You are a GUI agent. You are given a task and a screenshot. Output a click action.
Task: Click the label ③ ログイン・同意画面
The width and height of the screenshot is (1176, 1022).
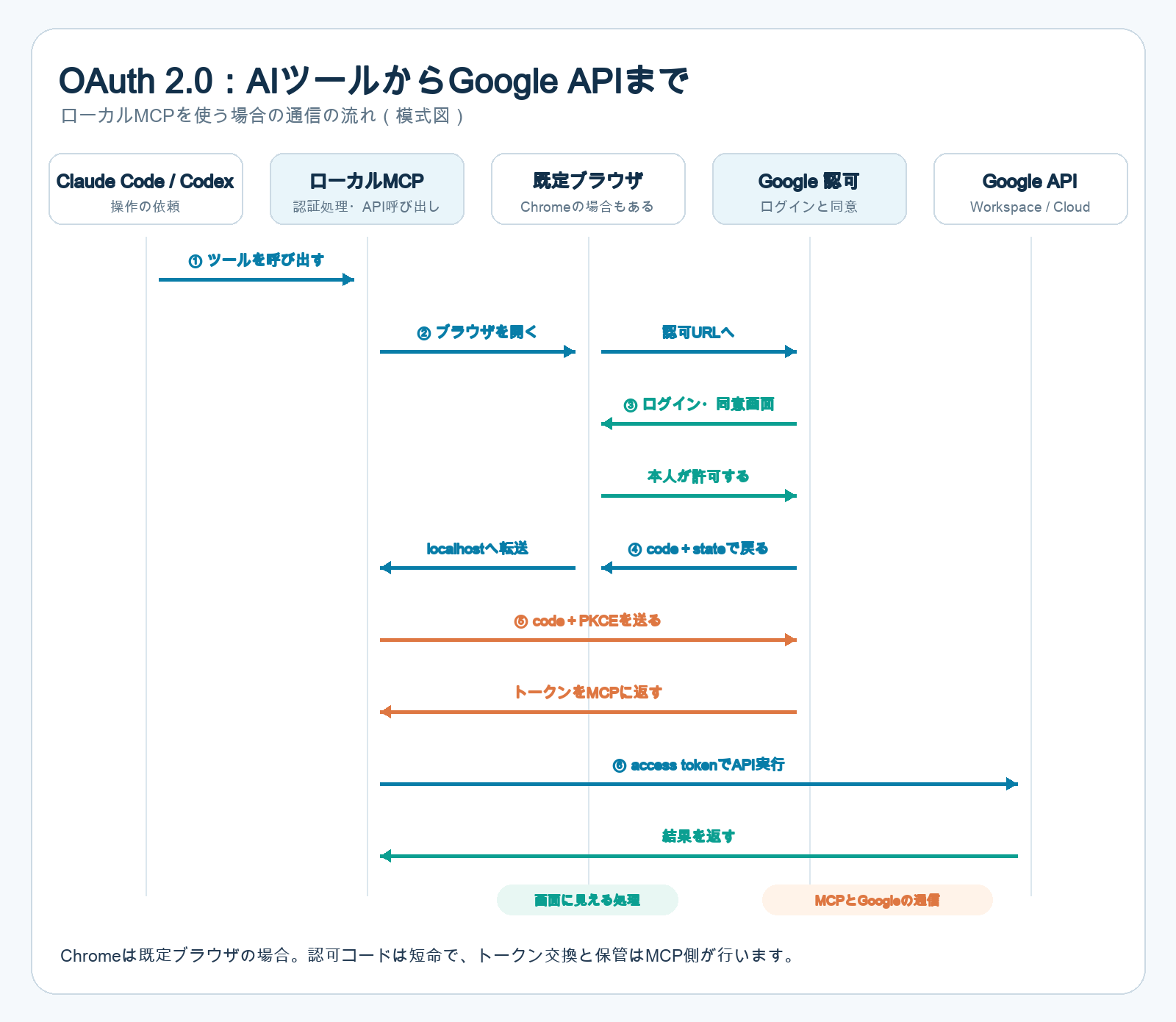[x=699, y=404]
